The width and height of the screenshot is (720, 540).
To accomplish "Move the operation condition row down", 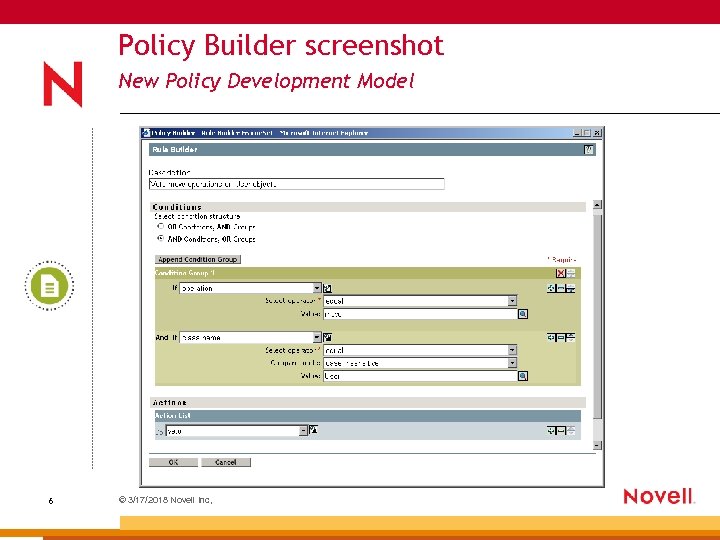I will (571, 288).
